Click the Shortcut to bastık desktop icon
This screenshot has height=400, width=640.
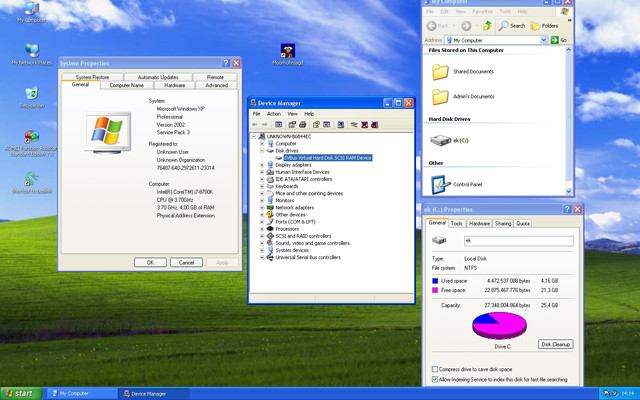click(x=31, y=182)
